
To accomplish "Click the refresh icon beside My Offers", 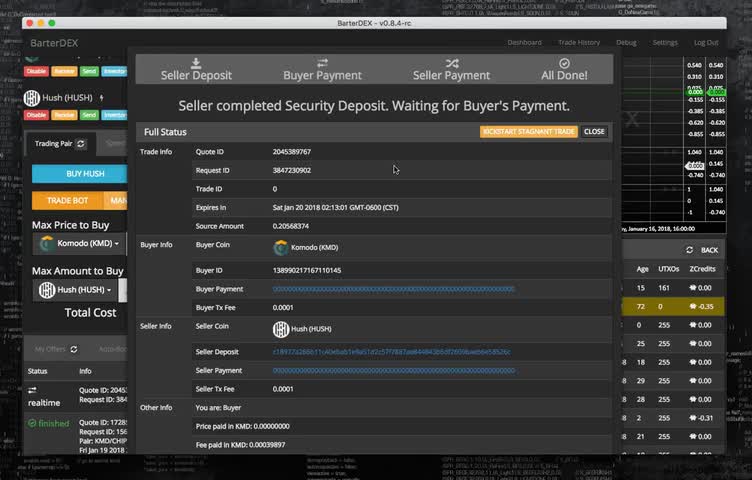I will click(72, 349).
